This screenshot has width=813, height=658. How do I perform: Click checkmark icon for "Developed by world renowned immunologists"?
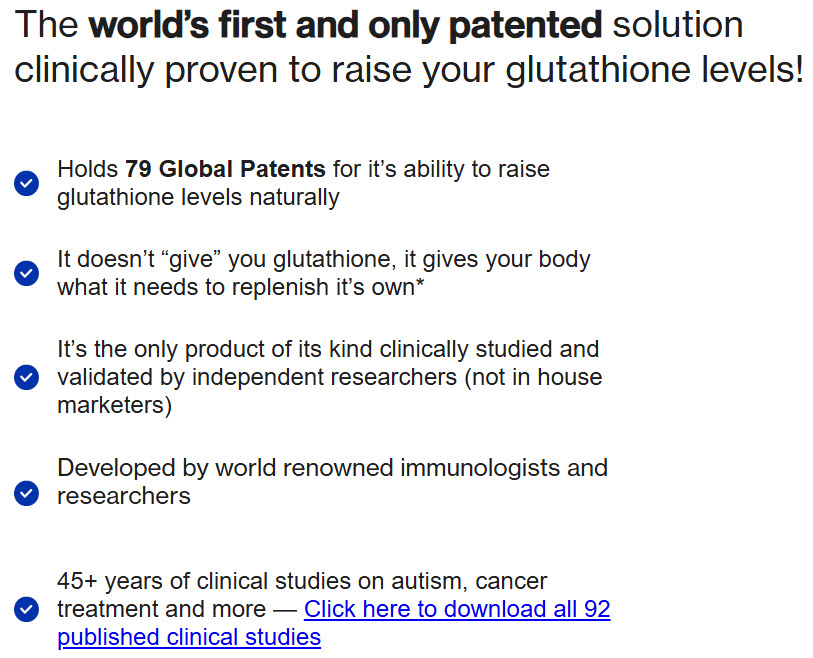[26, 493]
